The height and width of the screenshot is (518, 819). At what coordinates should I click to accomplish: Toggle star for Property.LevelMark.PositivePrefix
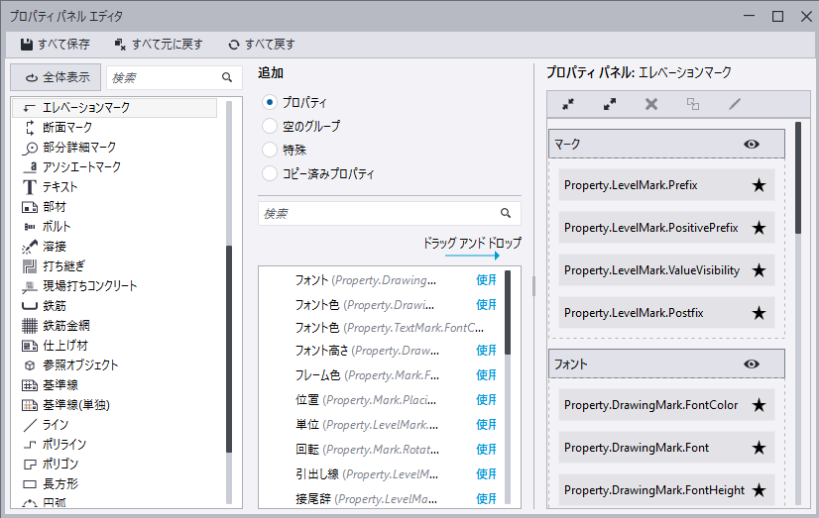(x=759, y=228)
